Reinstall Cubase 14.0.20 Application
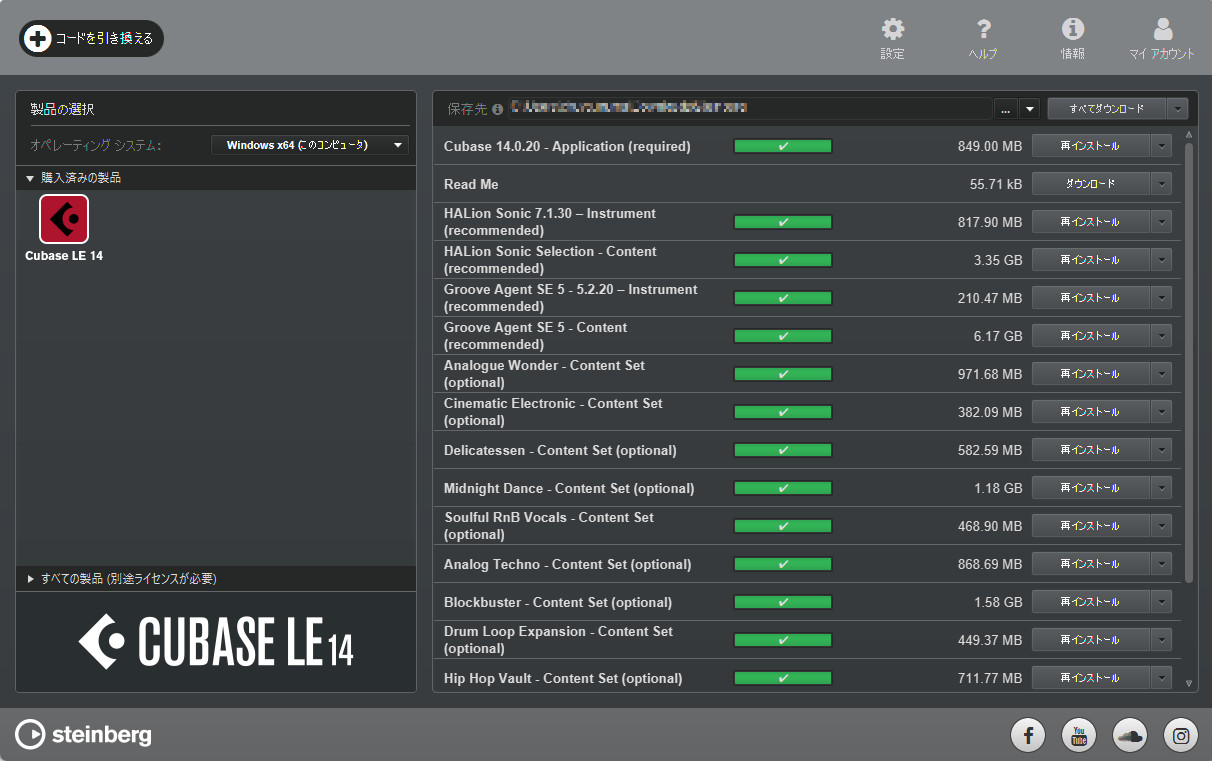Viewport: 1212px width, 761px height. [x=1091, y=146]
